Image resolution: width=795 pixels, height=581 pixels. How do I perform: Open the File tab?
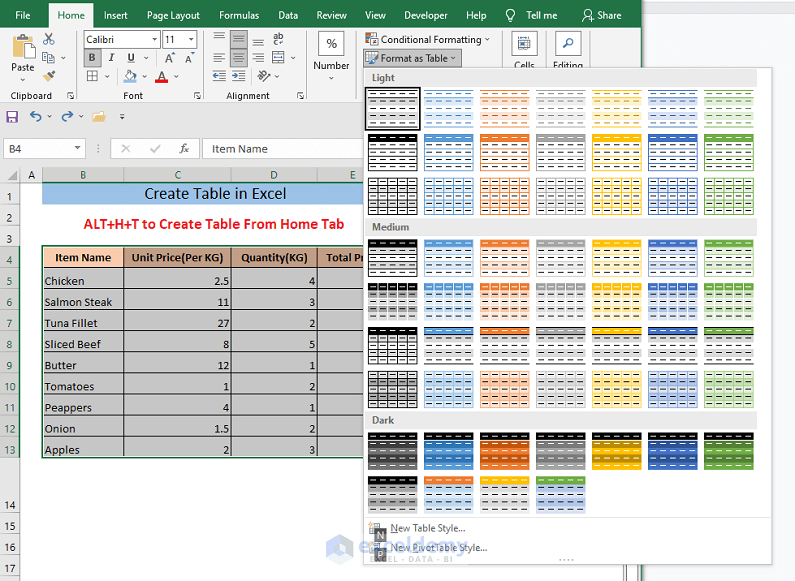click(23, 15)
